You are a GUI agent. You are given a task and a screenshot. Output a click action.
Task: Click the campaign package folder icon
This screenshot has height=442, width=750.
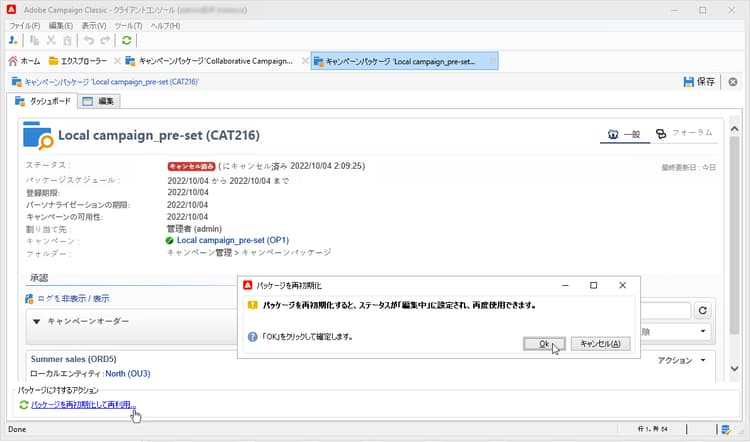pos(37,136)
